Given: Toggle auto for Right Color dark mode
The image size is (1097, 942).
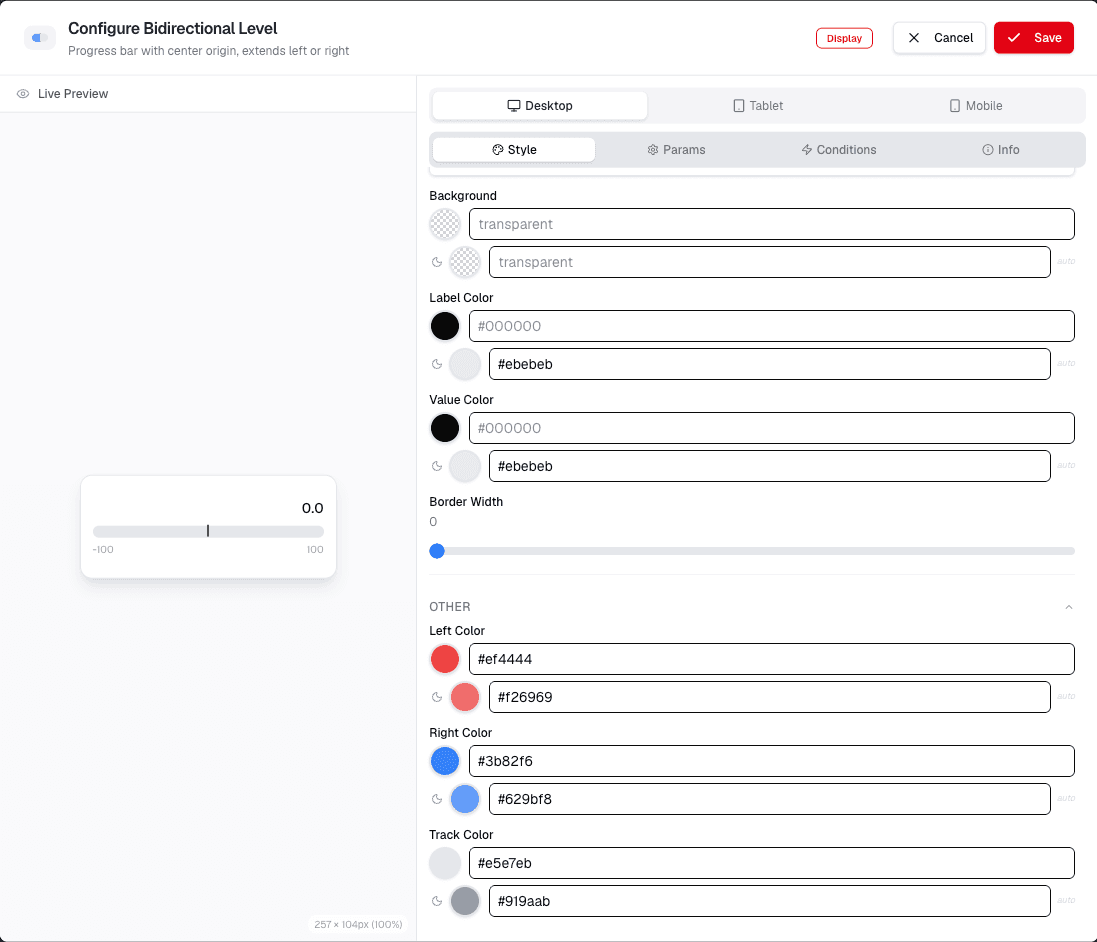Looking at the screenshot, I should coord(1066,799).
